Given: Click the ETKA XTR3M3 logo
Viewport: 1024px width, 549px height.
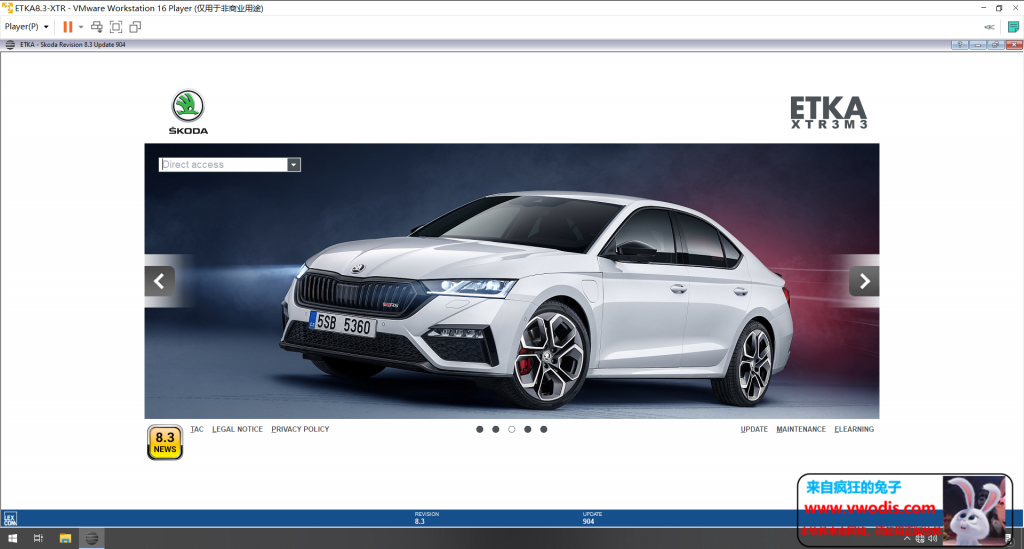Looking at the screenshot, I should point(829,112).
